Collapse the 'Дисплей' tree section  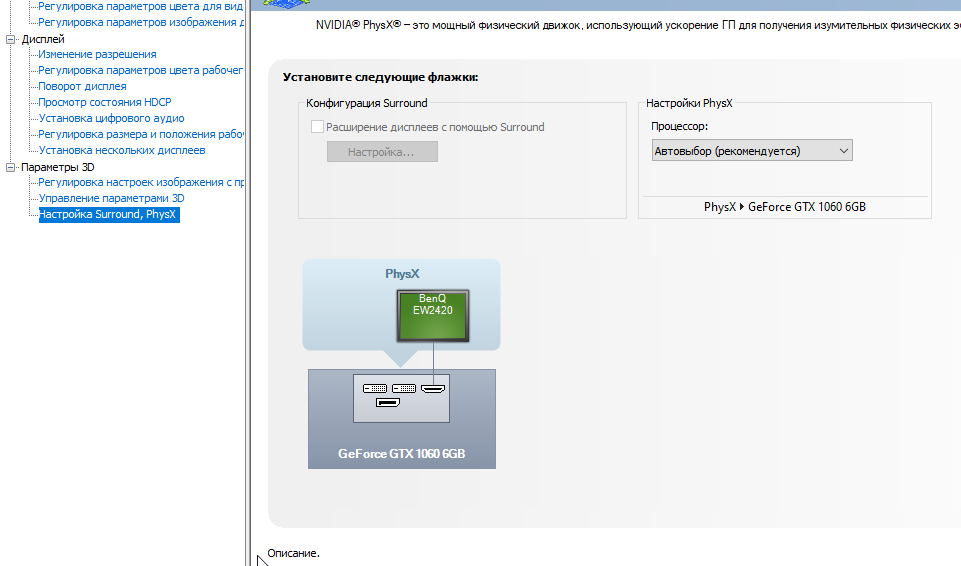coord(12,39)
